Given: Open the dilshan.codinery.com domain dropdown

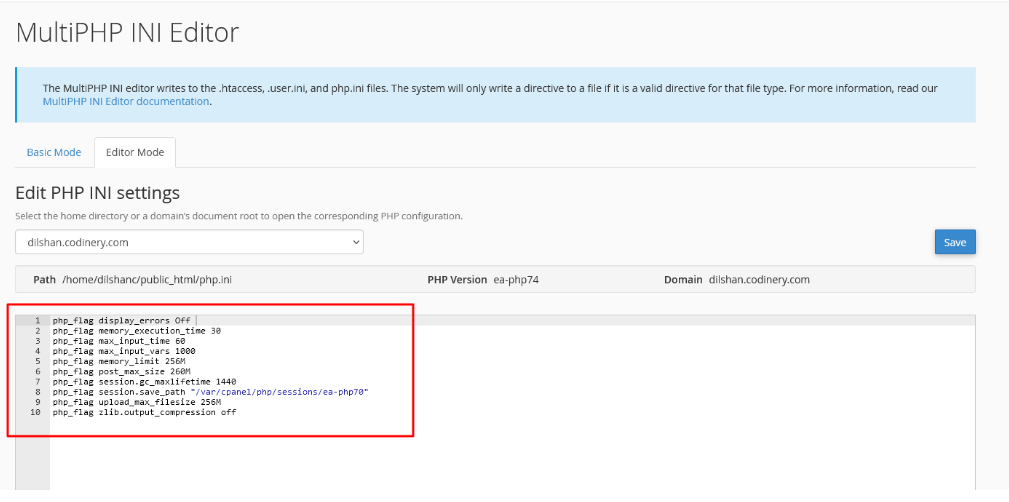Looking at the screenshot, I should 189,242.
